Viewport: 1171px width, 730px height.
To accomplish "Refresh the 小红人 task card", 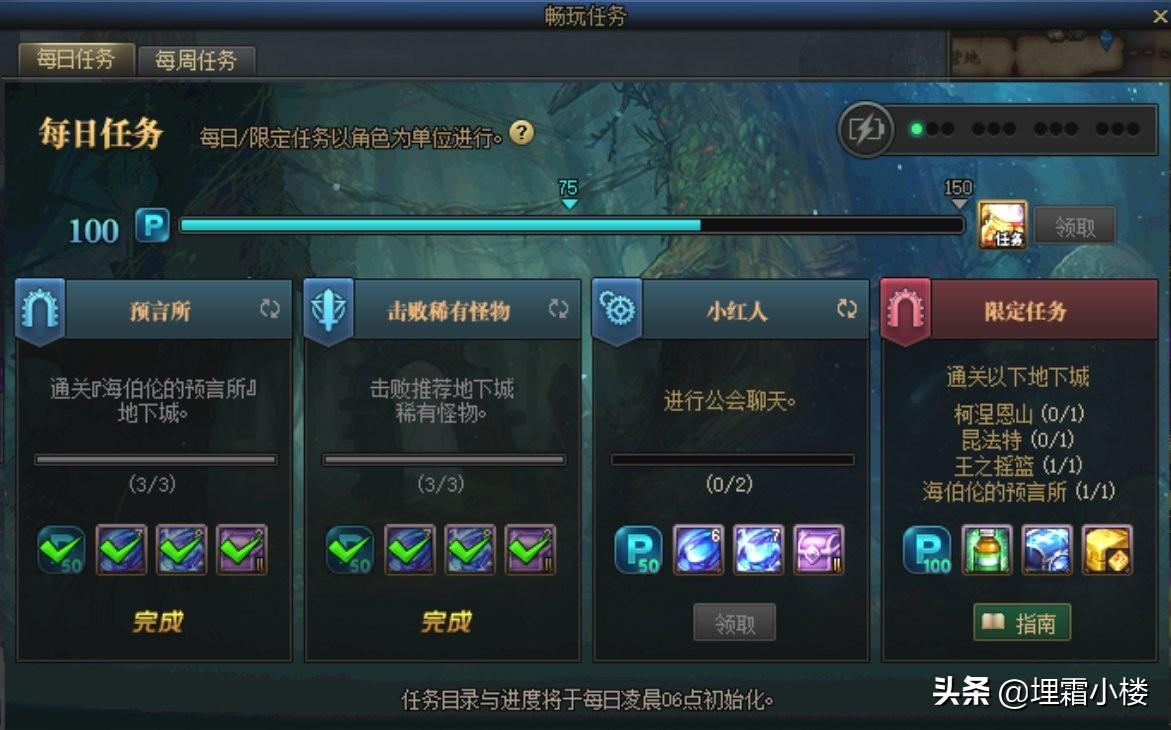I will [846, 309].
